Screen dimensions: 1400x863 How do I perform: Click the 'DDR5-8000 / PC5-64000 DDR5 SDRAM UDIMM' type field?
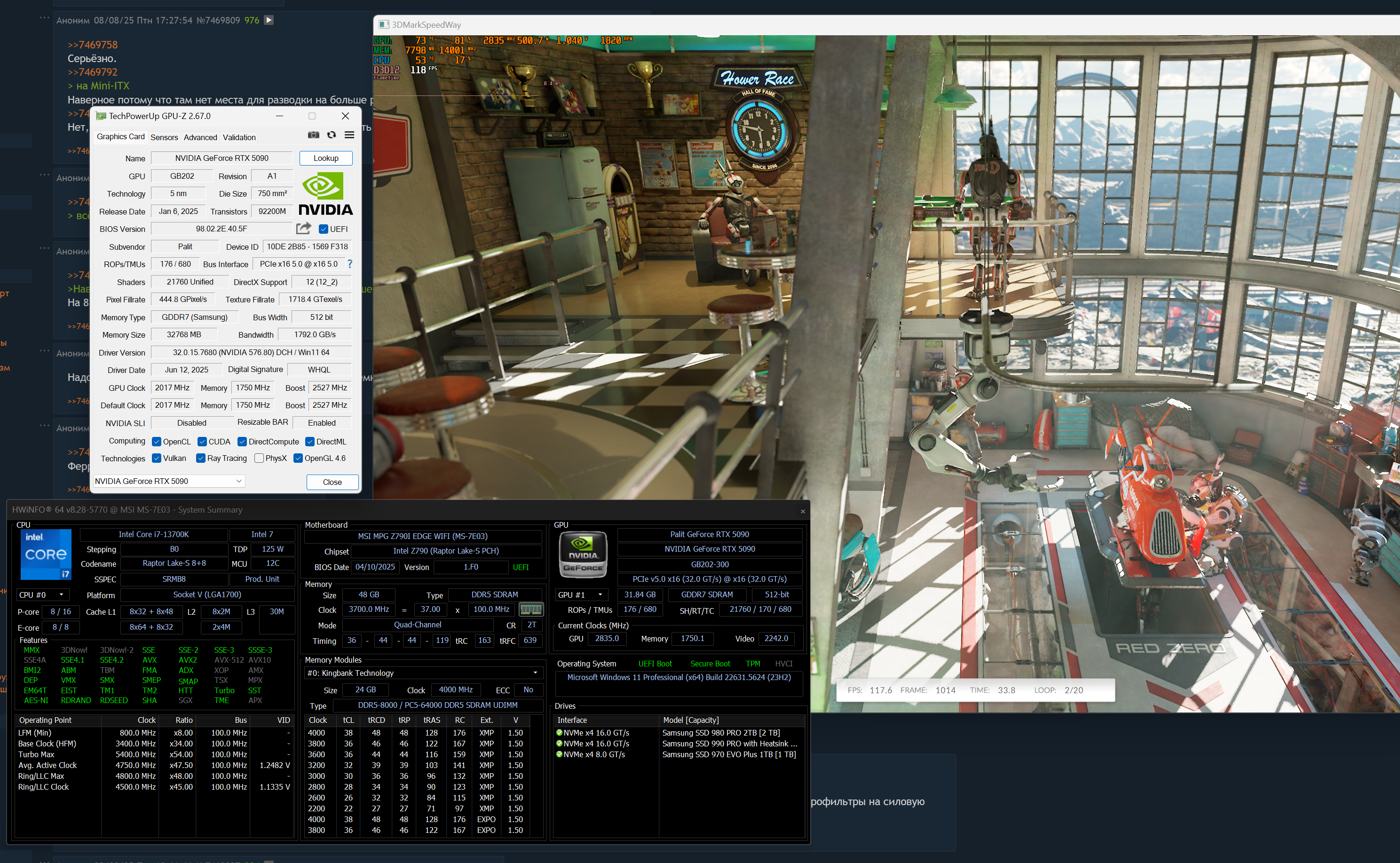438,705
